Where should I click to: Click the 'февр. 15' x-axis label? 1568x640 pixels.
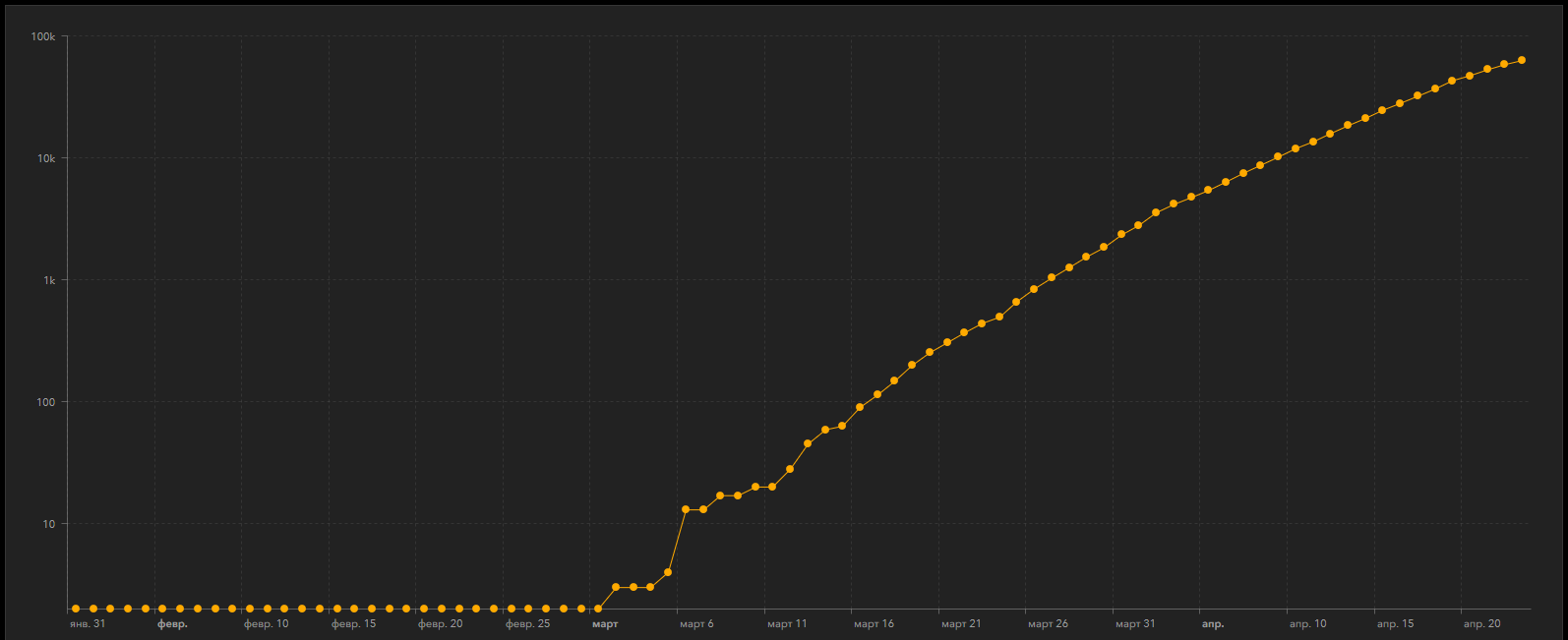tap(353, 624)
